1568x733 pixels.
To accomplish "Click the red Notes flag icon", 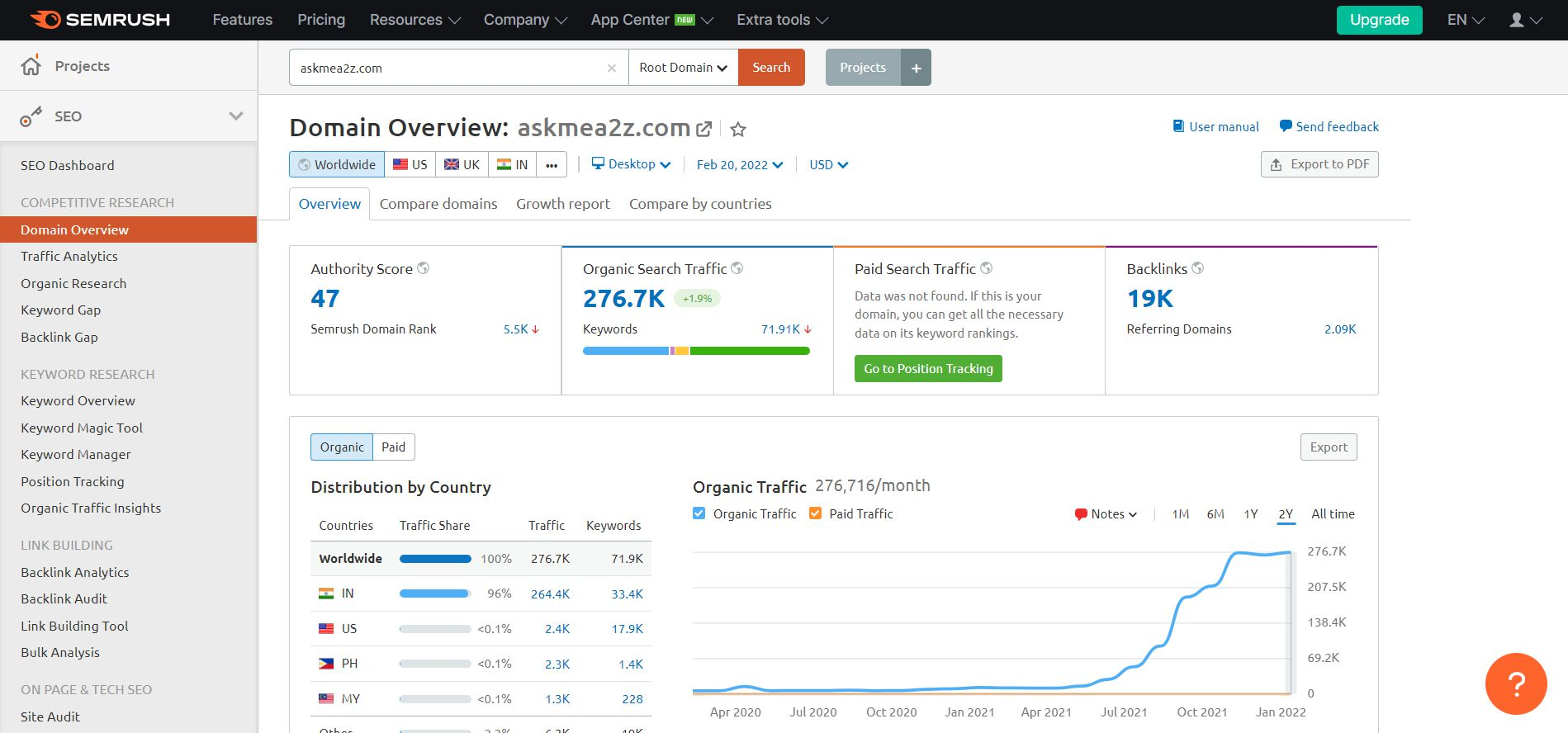I will (x=1081, y=514).
